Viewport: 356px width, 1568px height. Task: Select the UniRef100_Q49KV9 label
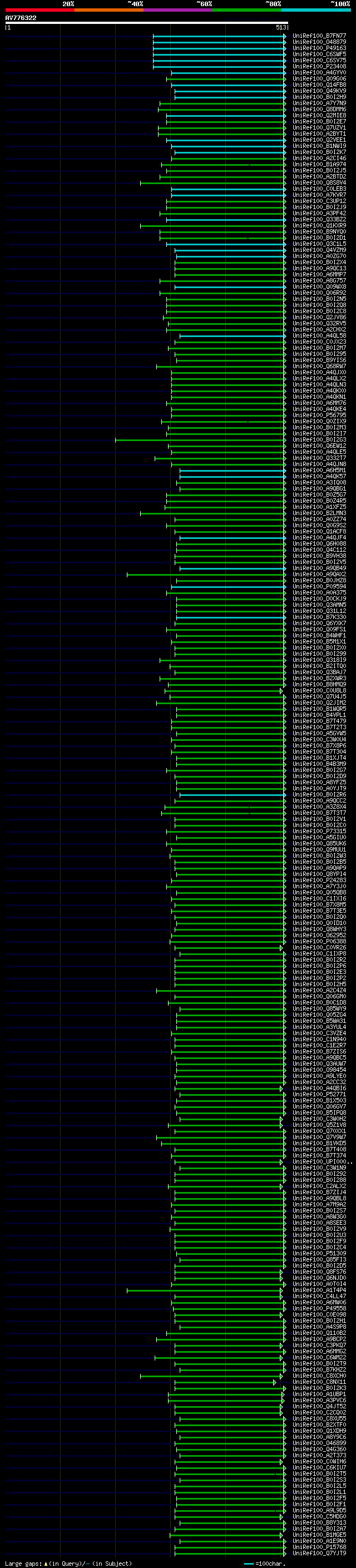(x=319, y=91)
